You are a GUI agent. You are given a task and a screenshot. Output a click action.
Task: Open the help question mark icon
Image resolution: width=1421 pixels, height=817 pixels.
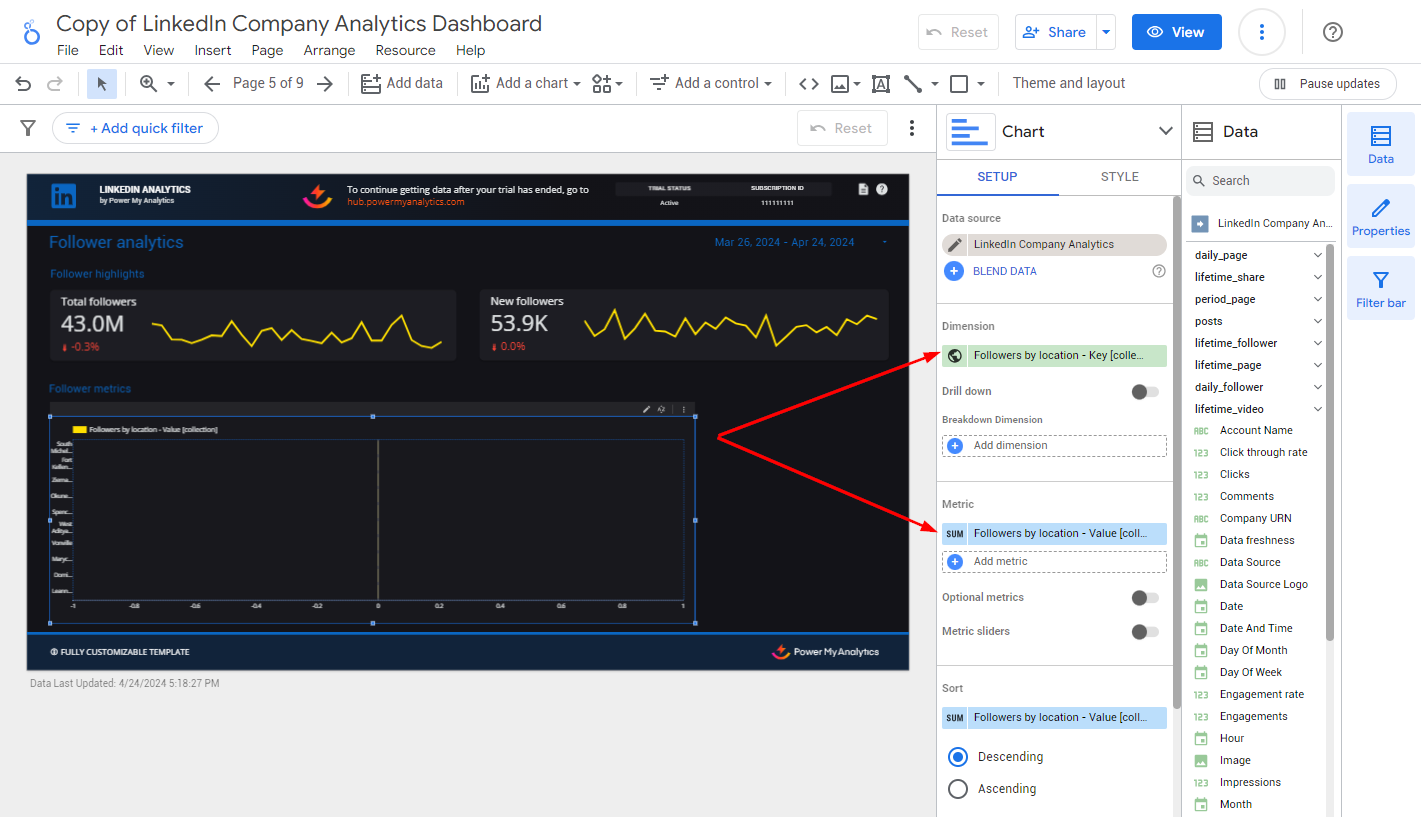coord(1332,32)
